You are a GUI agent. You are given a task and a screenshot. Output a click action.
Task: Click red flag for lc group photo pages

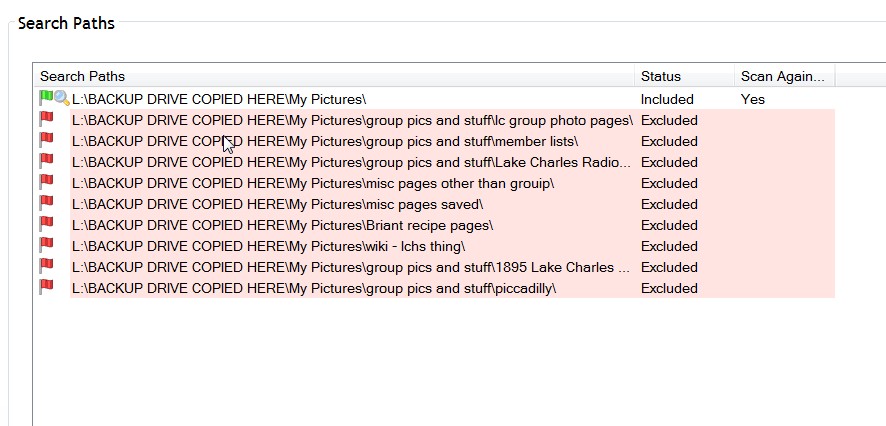tap(46, 120)
